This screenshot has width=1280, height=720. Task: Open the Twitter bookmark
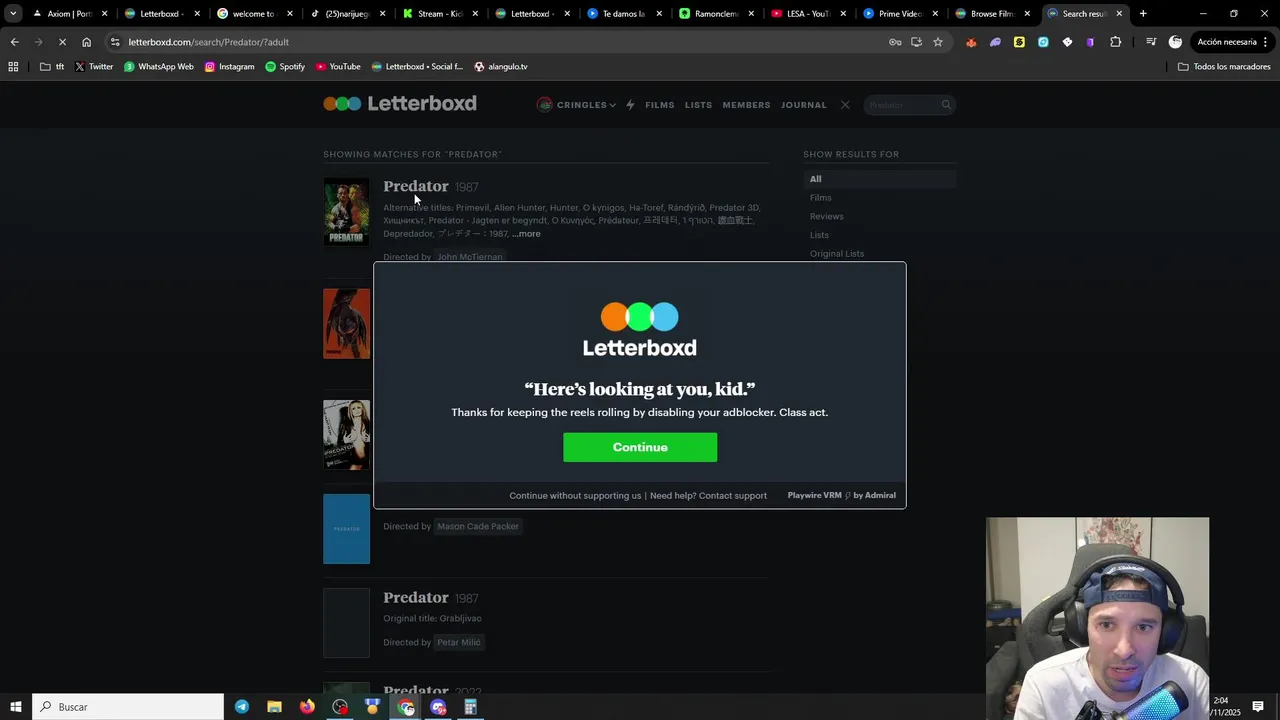[94, 67]
